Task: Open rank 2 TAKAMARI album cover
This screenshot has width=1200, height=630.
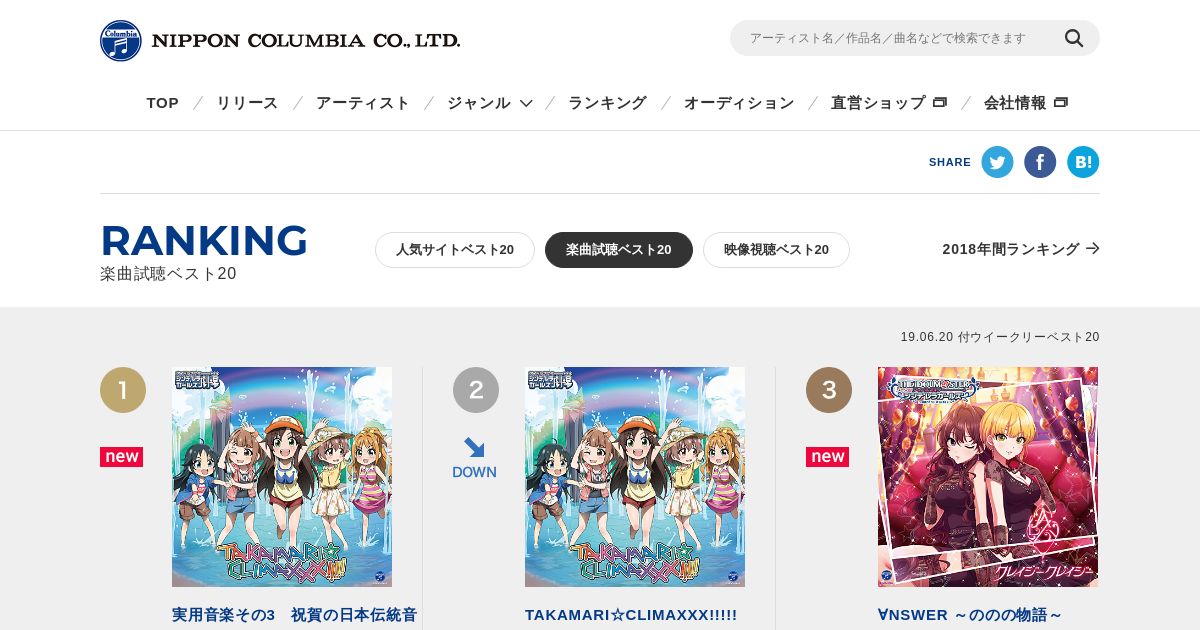Action: 635,477
